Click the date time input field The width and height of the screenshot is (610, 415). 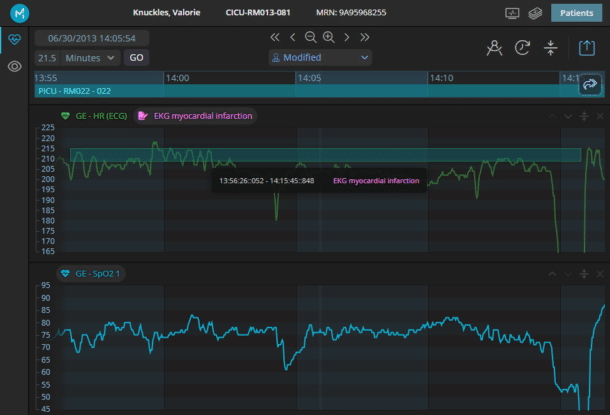92,37
